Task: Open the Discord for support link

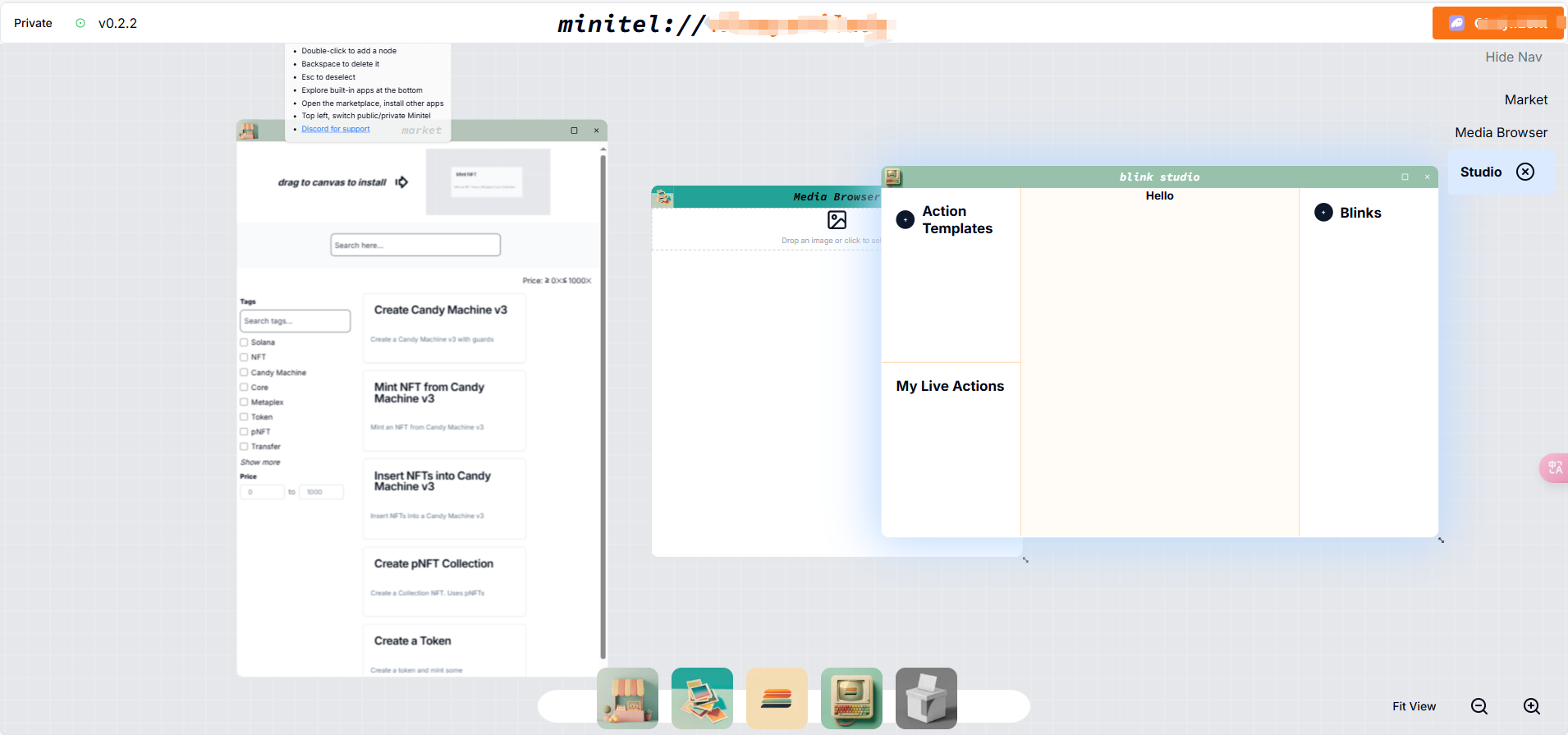Action: (x=335, y=129)
